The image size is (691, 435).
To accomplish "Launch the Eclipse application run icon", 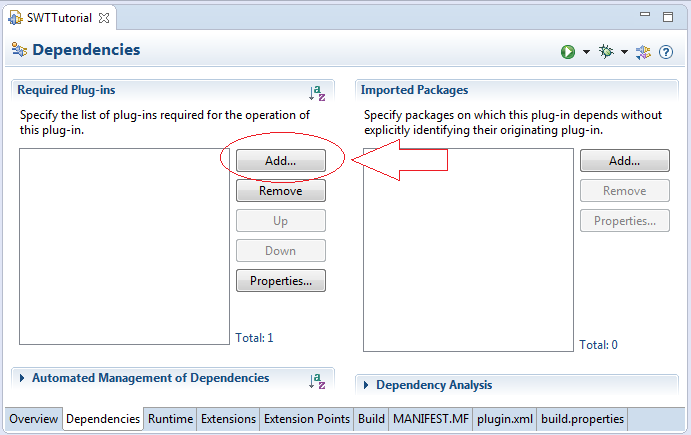I will pyautogui.click(x=568, y=52).
